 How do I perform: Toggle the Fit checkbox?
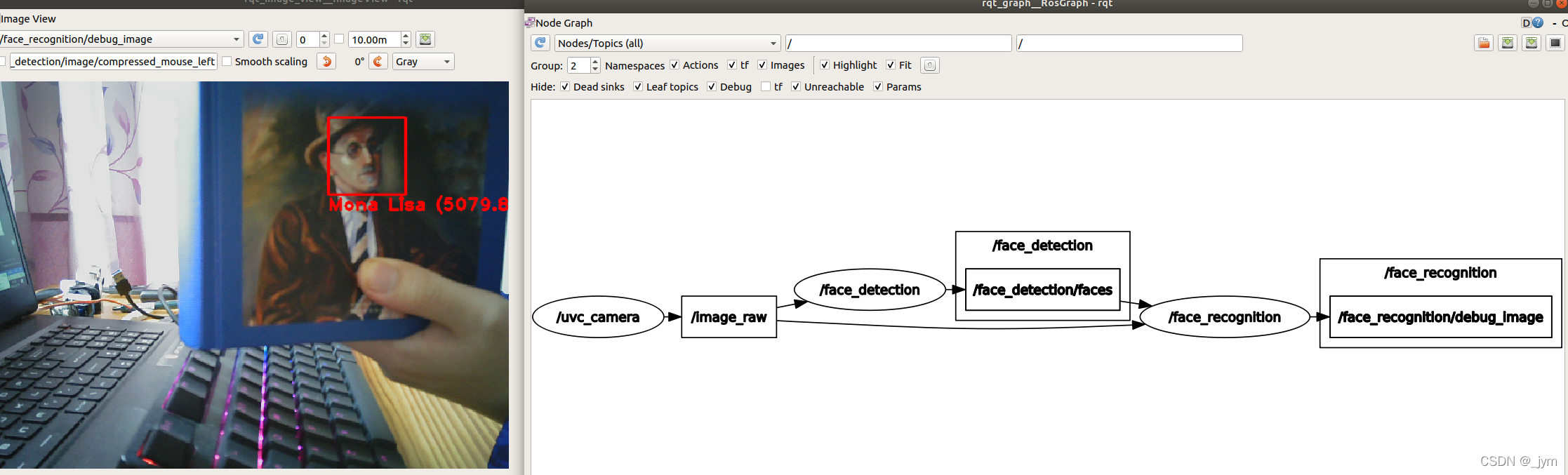[891, 65]
